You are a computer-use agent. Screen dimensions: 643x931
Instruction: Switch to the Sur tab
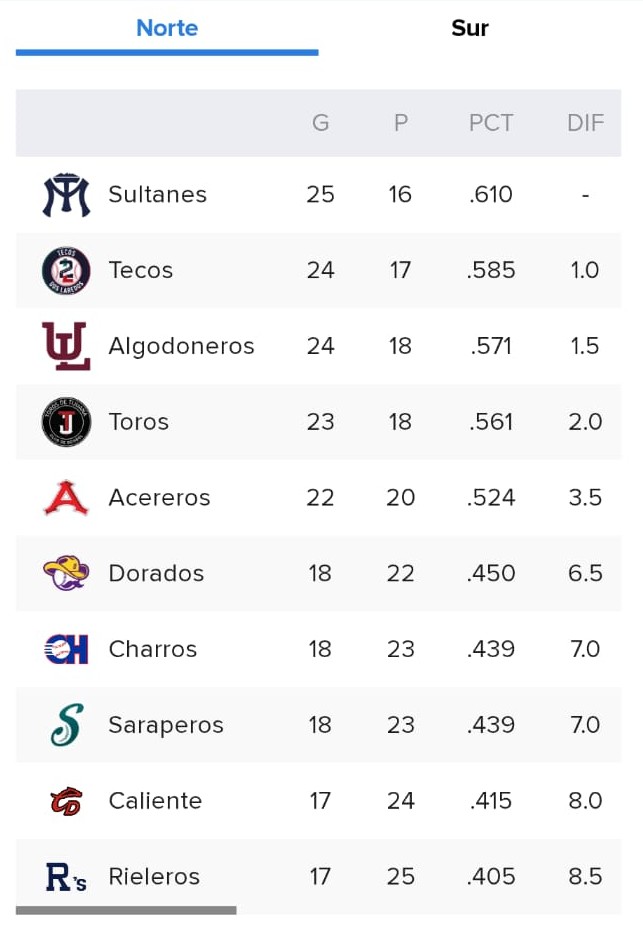[470, 28]
